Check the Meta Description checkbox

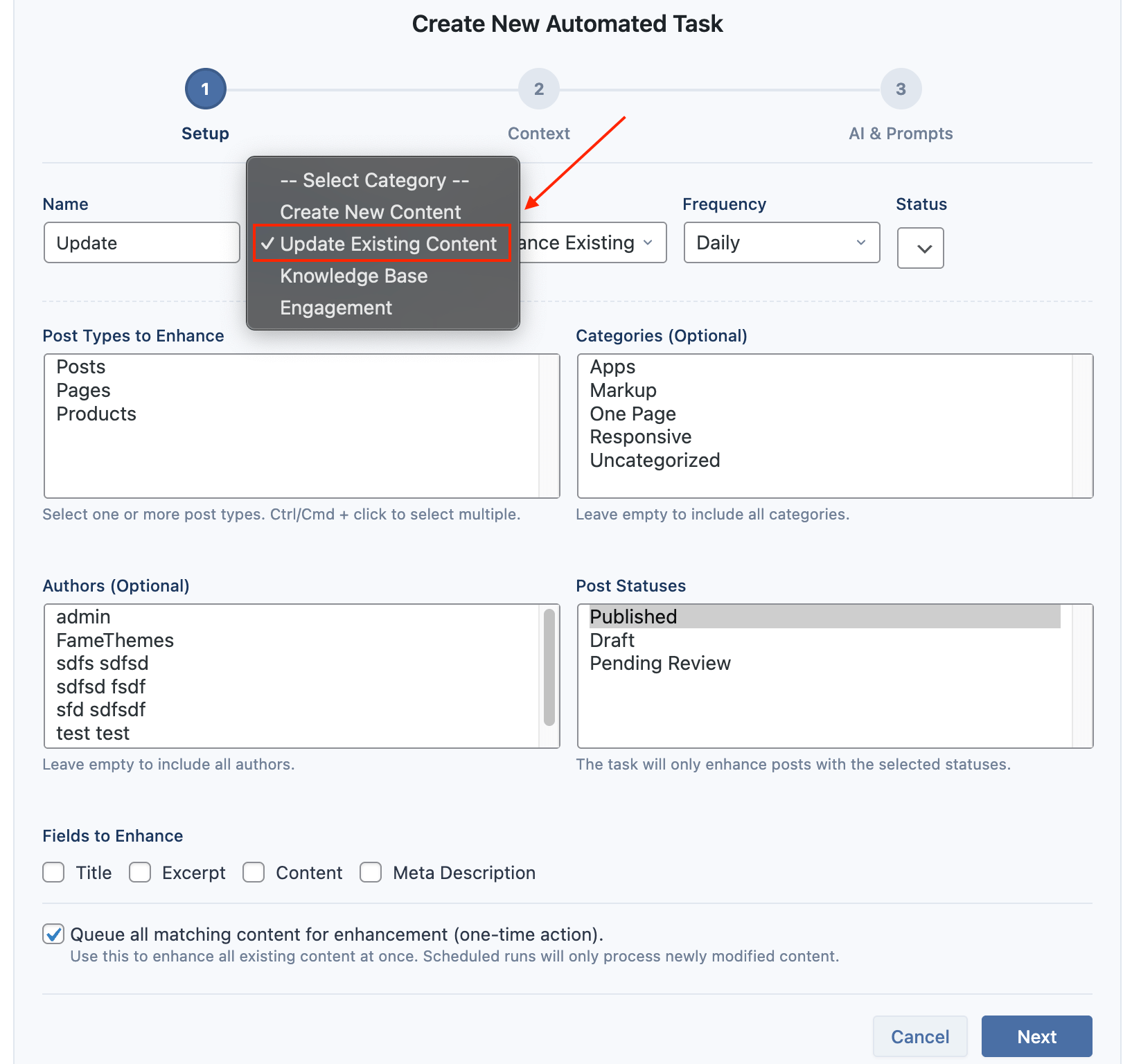point(371,872)
